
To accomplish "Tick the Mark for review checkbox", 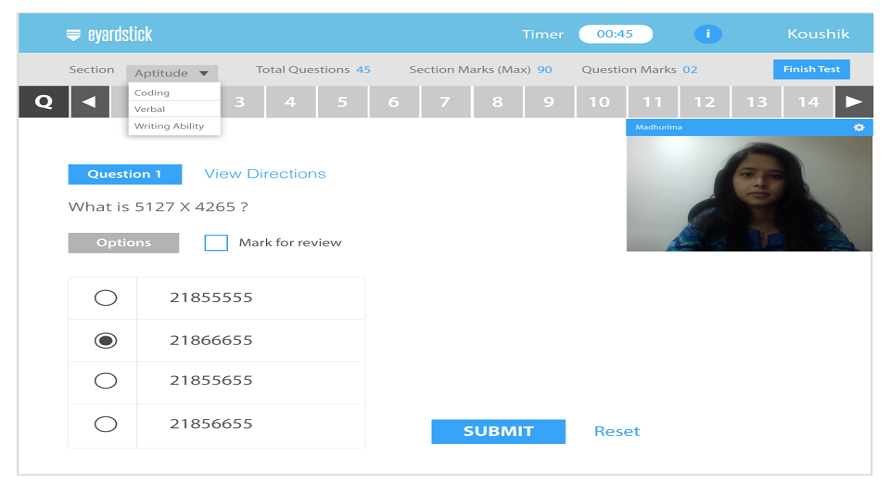I will point(216,243).
